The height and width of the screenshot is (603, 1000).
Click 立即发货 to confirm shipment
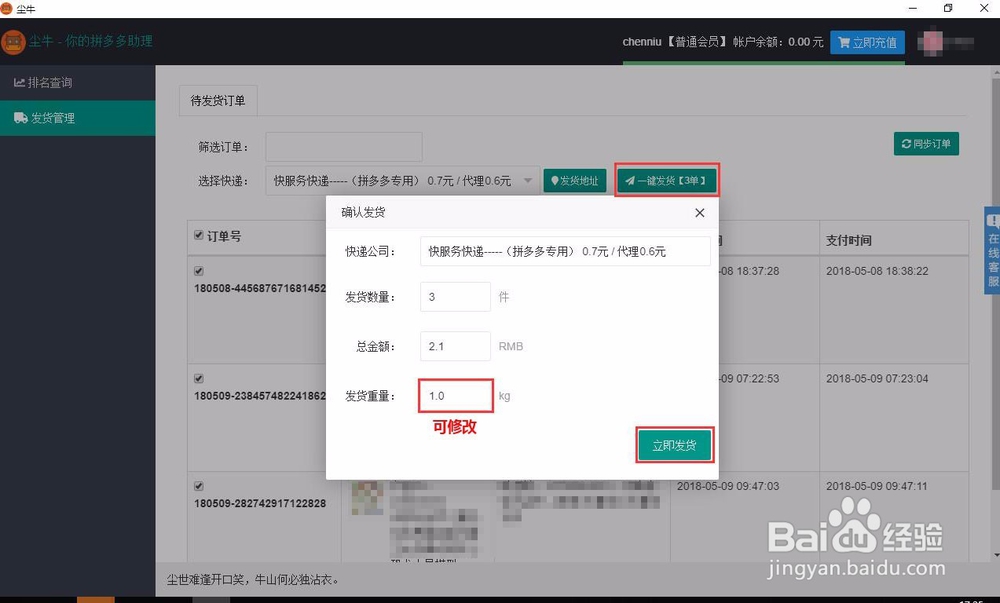point(674,446)
